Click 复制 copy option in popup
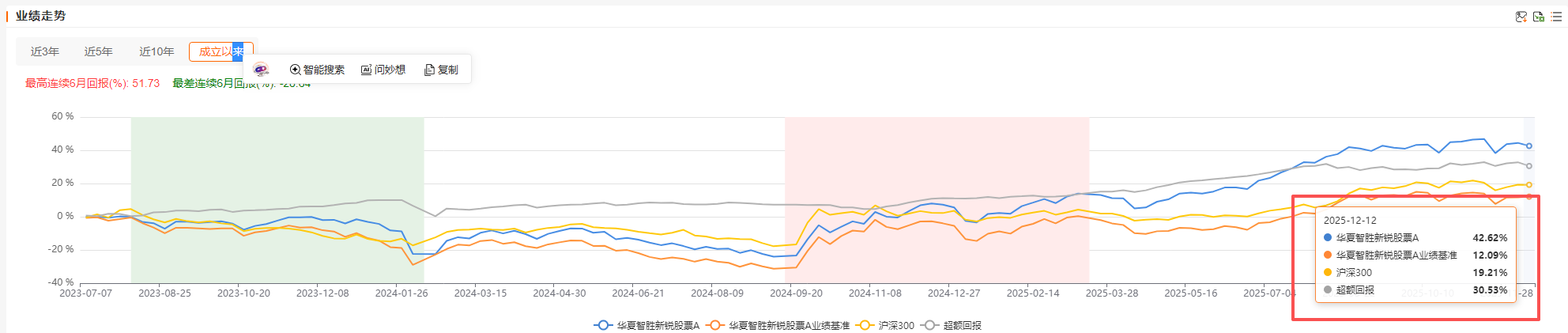 pyautogui.click(x=441, y=70)
